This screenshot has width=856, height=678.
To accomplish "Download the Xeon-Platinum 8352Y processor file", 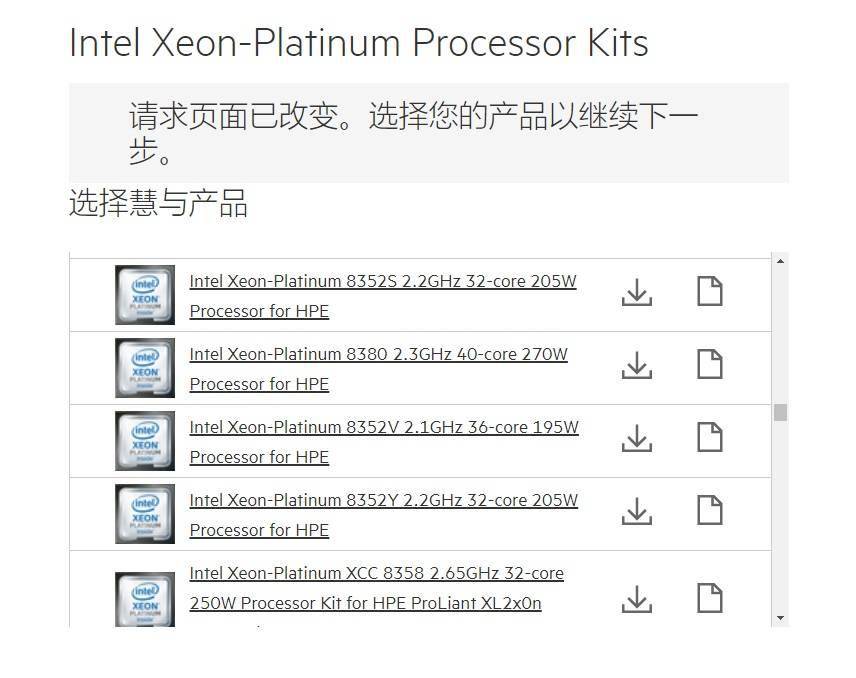I will tap(637, 511).
